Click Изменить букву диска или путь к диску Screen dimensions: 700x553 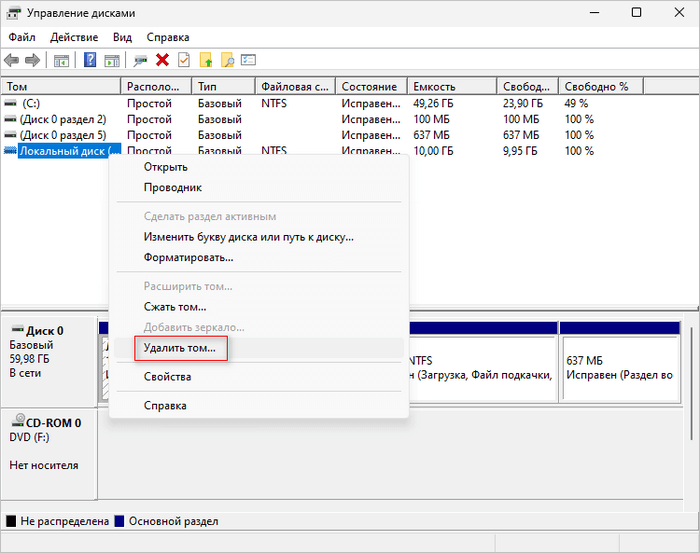pyautogui.click(x=249, y=237)
